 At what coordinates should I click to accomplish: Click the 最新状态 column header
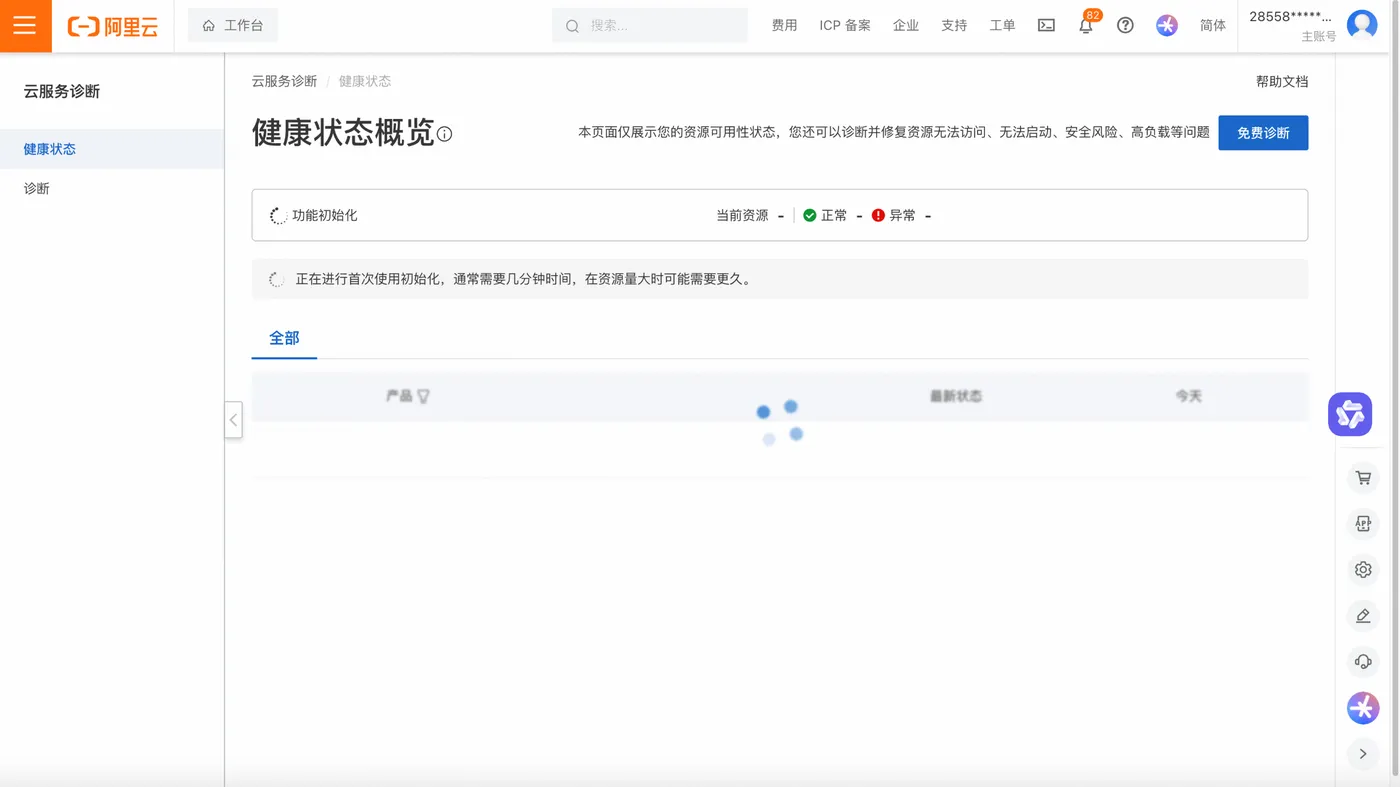(x=956, y=396)
